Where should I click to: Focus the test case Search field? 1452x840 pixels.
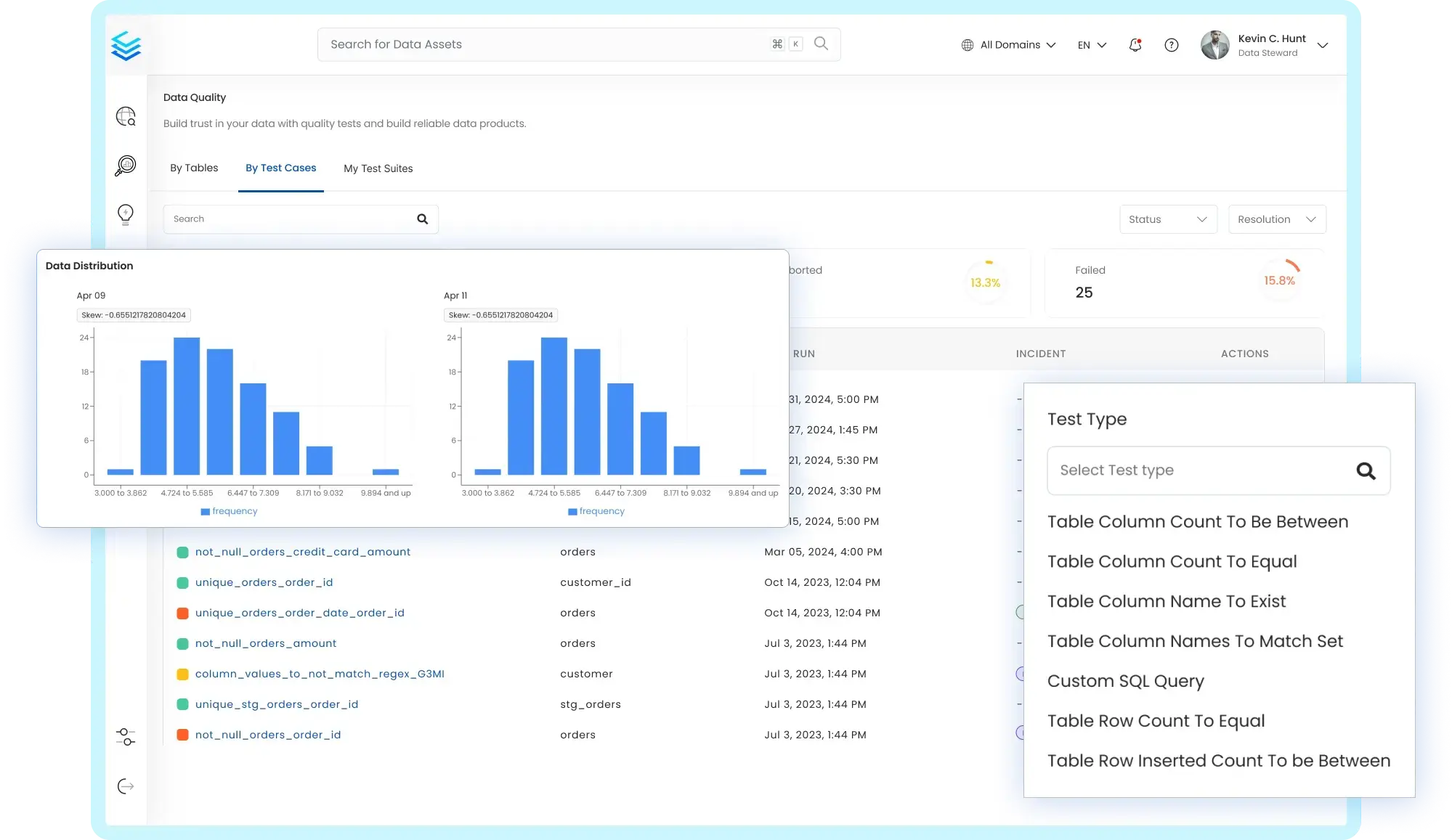click(301, 219)
